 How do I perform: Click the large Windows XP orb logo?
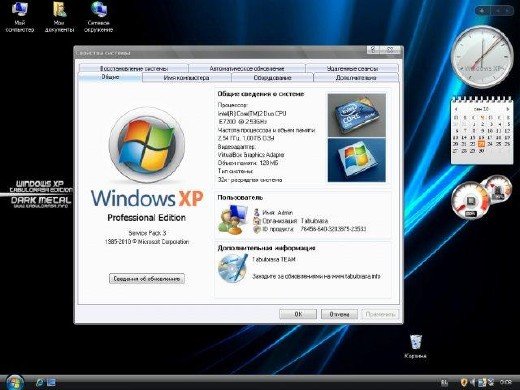147,145
